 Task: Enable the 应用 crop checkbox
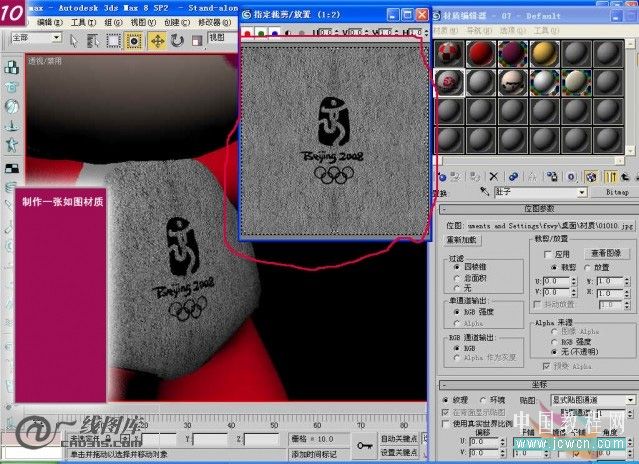[x=548, y=254]
